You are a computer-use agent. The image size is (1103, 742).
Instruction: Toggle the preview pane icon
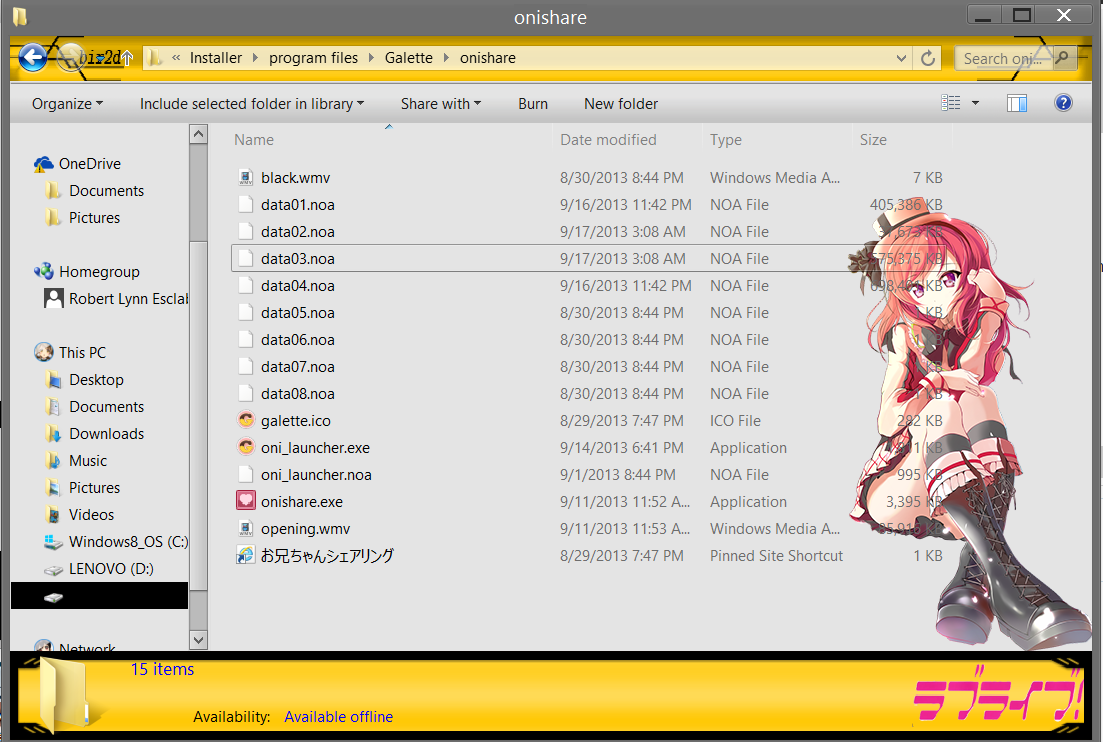(x=1016, y=103)
